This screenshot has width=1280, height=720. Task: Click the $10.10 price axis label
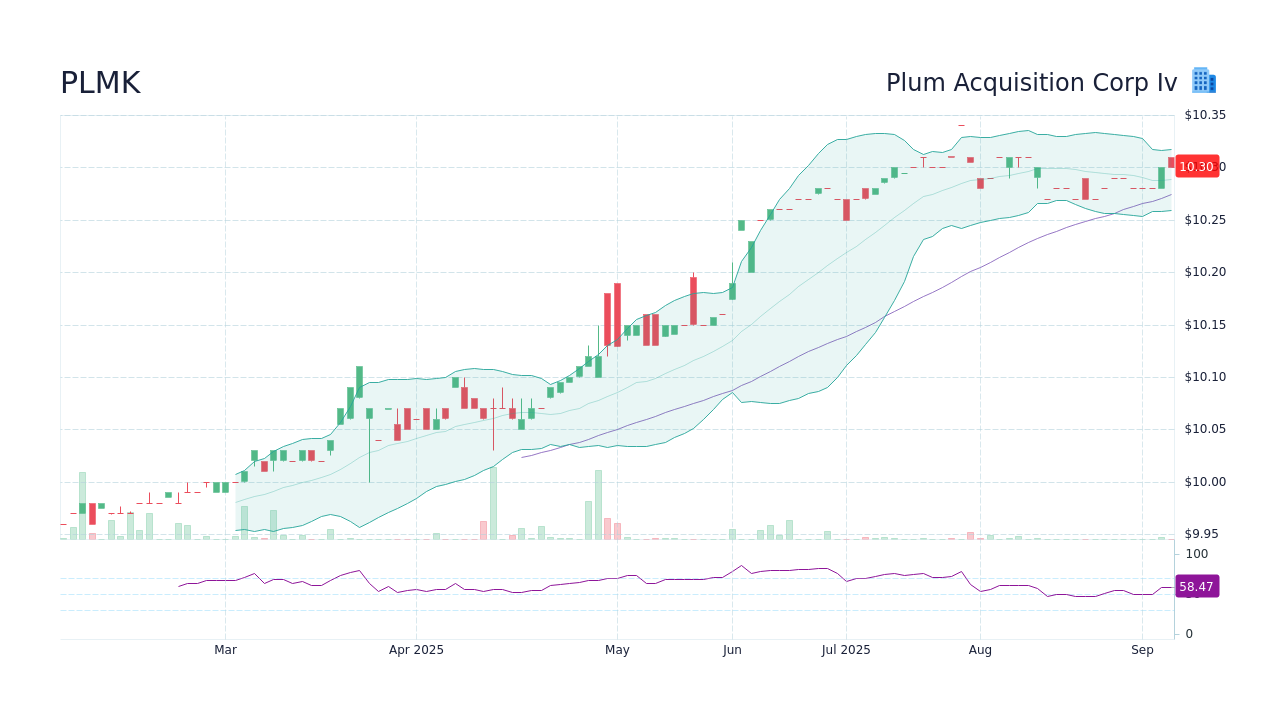coord(1205,377)
